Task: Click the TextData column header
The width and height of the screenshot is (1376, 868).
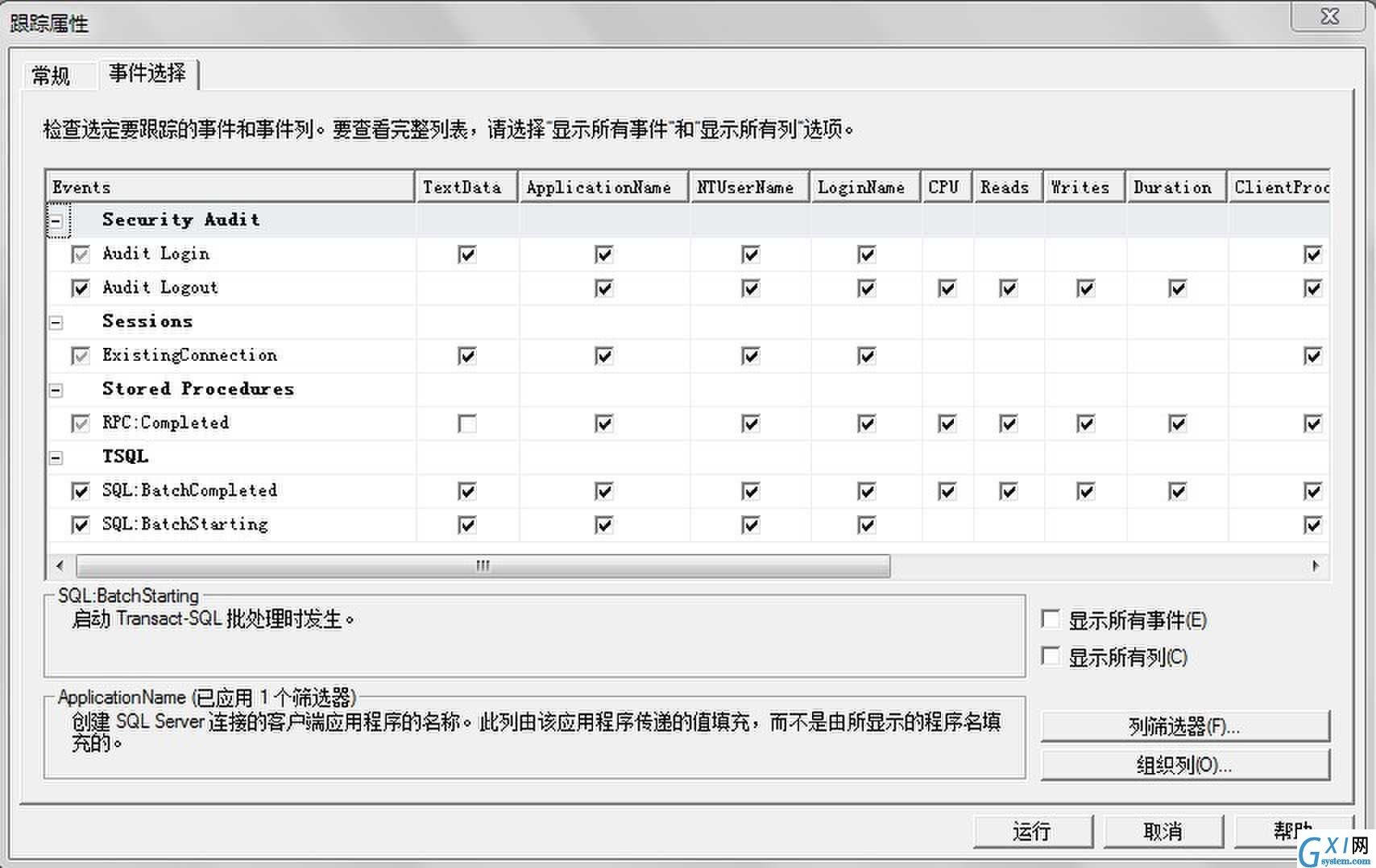Action: (467, 187)
